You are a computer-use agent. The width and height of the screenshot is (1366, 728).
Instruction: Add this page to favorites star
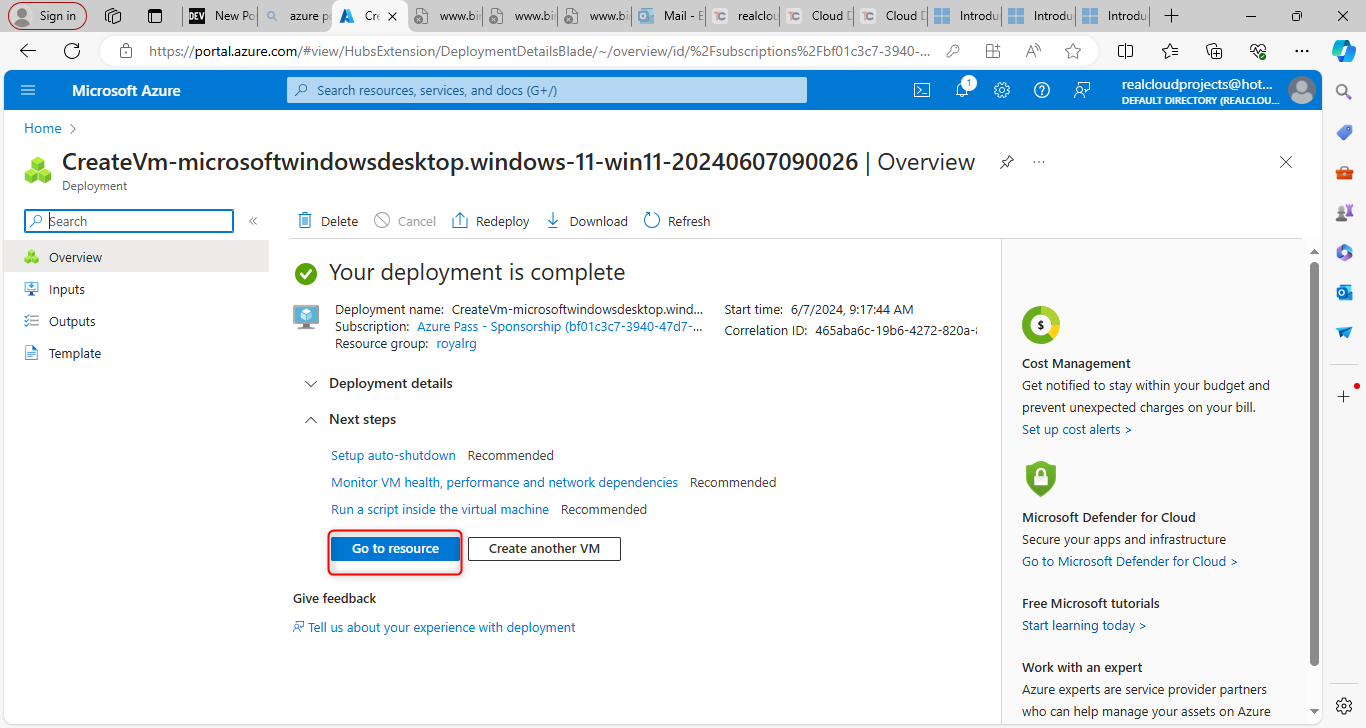click(1073, 51)
